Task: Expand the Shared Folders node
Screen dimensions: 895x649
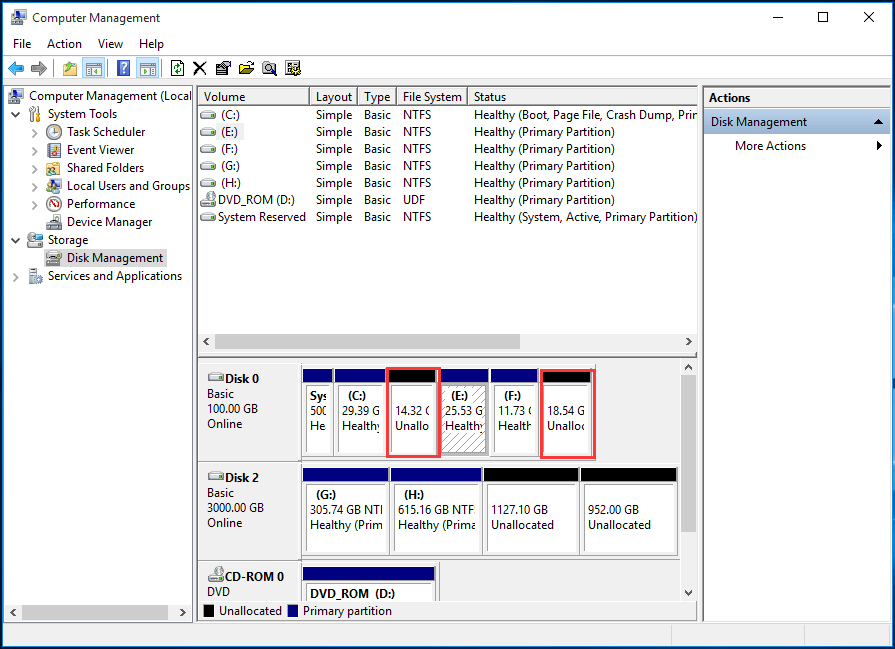Action: pyautogui.click(x=35, y=169)
